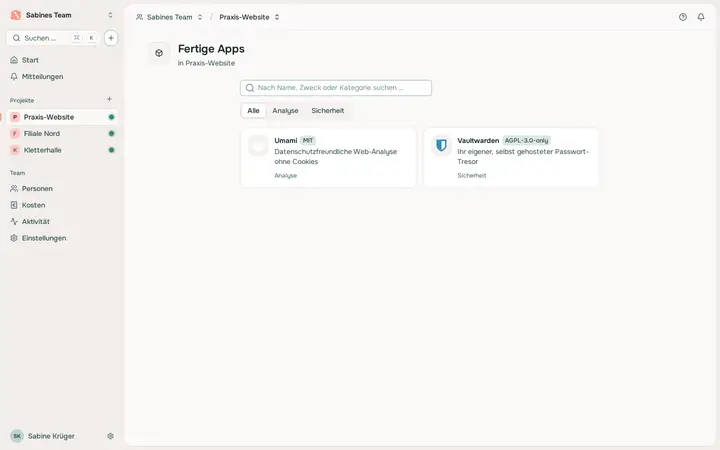Open Personen in the Team section
This screenshot has height=450, width=720.
click(62, 189)
